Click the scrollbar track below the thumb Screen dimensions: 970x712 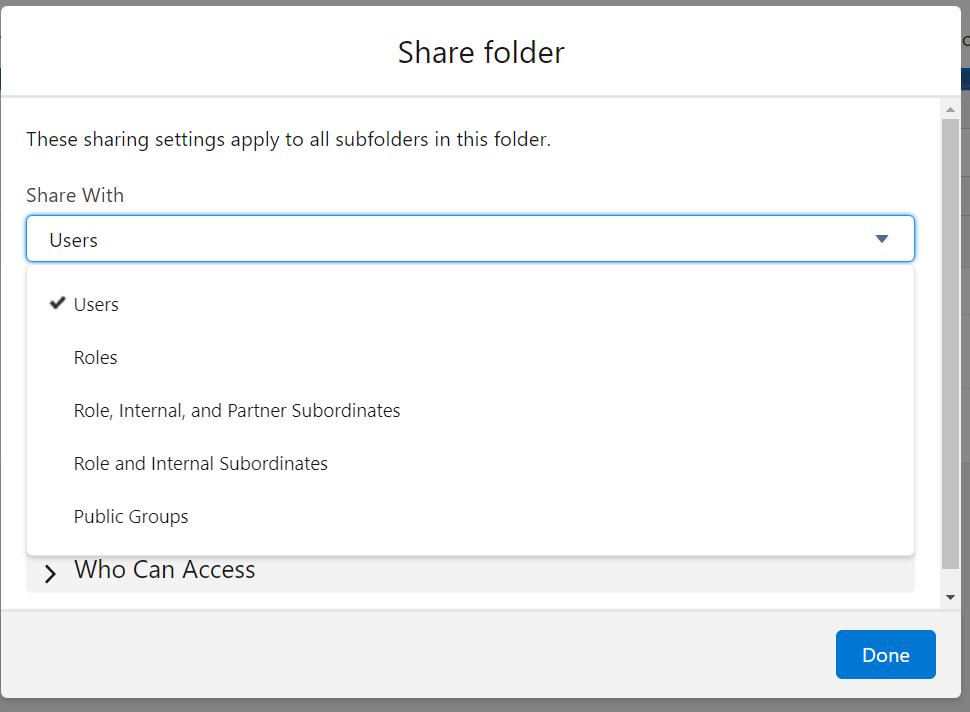950,578
